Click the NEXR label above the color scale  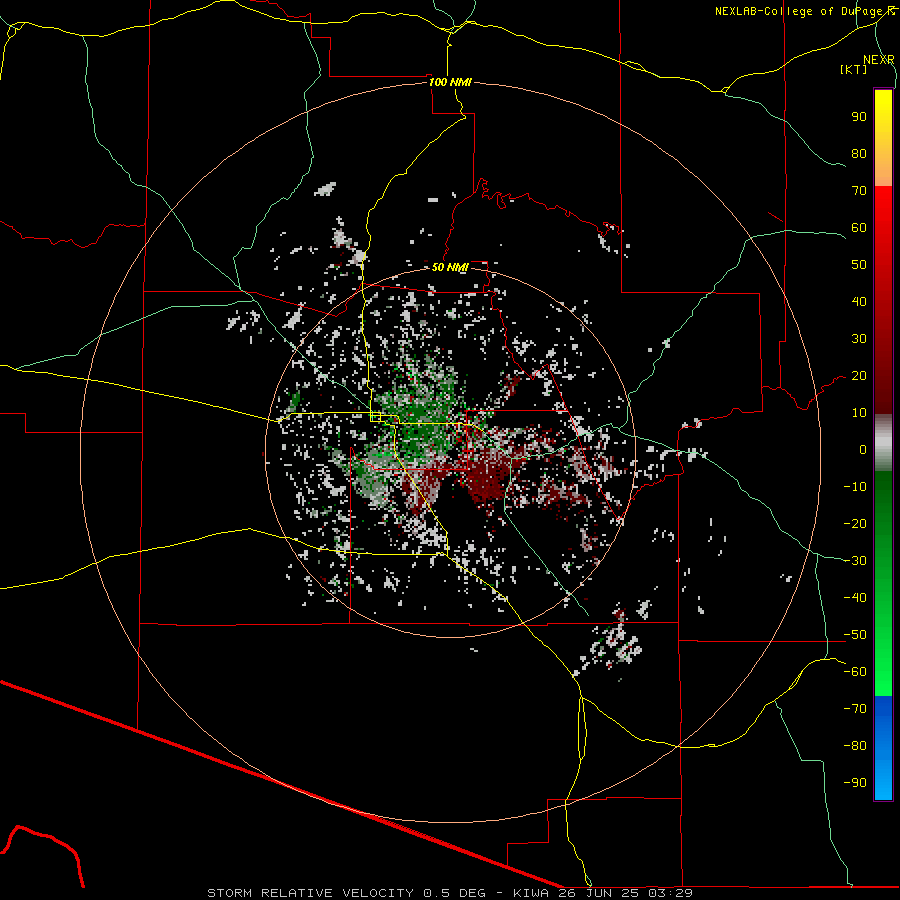click(x=879, y=60)
